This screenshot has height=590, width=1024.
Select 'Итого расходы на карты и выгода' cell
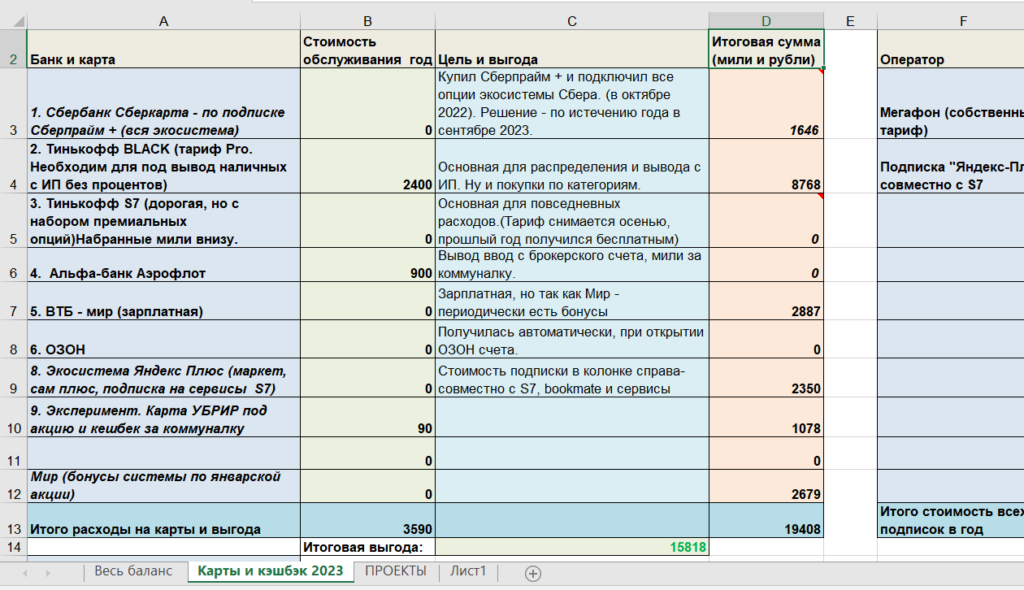[x=163, y=520]
